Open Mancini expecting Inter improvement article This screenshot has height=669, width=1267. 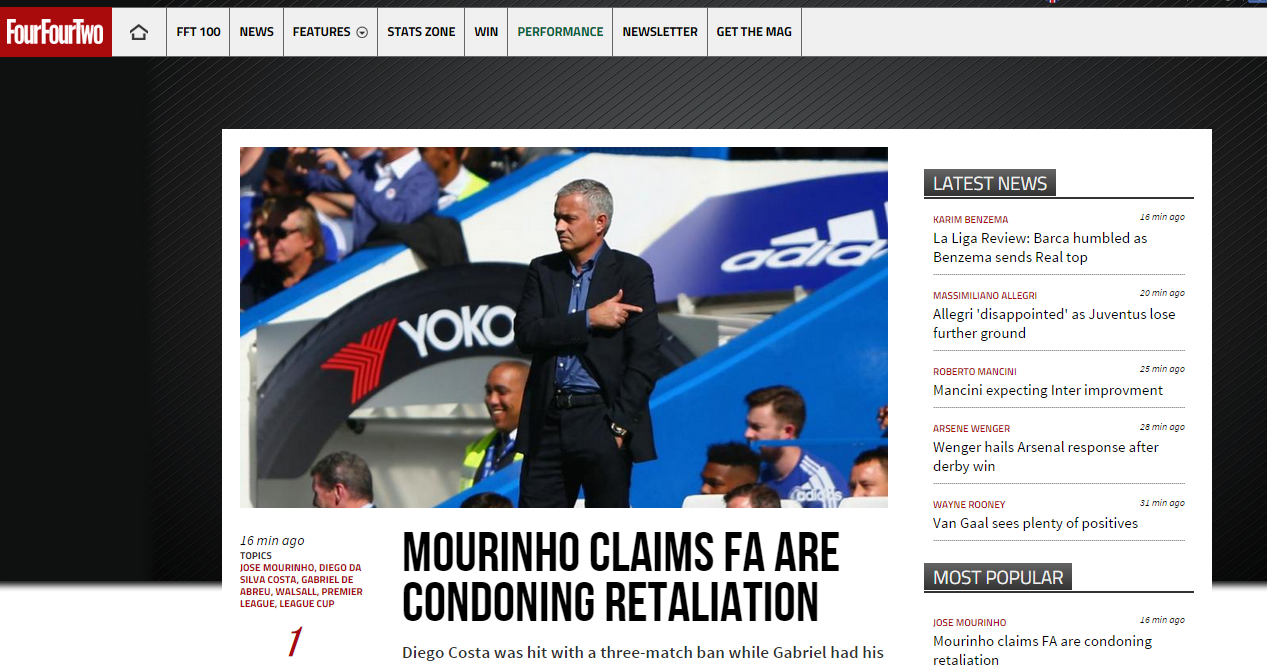(1048, 390)
